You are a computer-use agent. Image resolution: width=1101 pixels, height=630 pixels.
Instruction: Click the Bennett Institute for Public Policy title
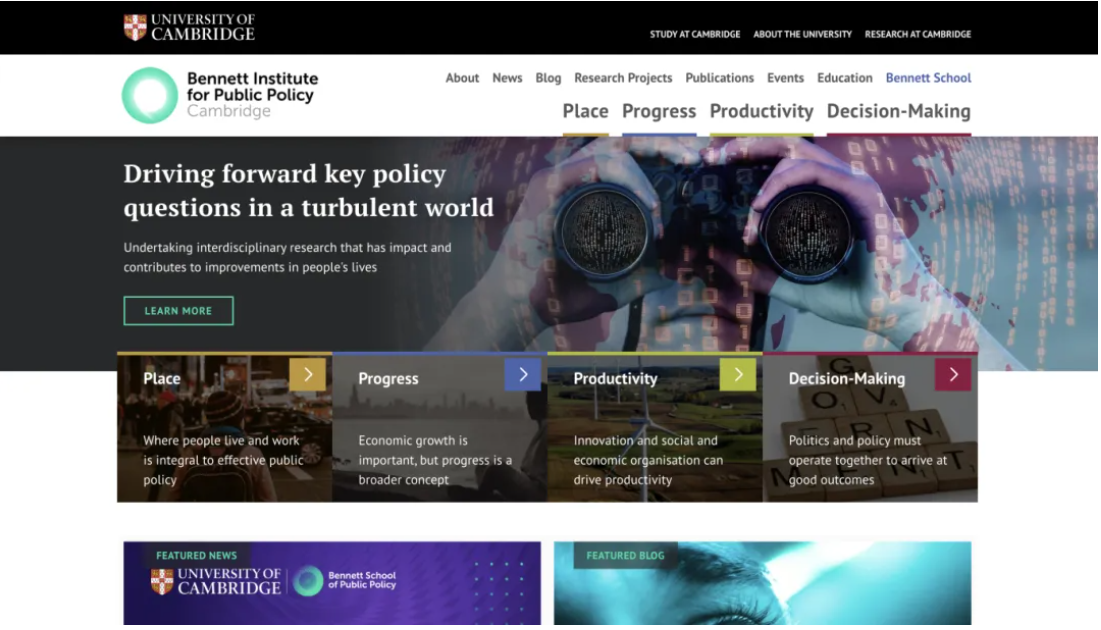pos(252,94)
